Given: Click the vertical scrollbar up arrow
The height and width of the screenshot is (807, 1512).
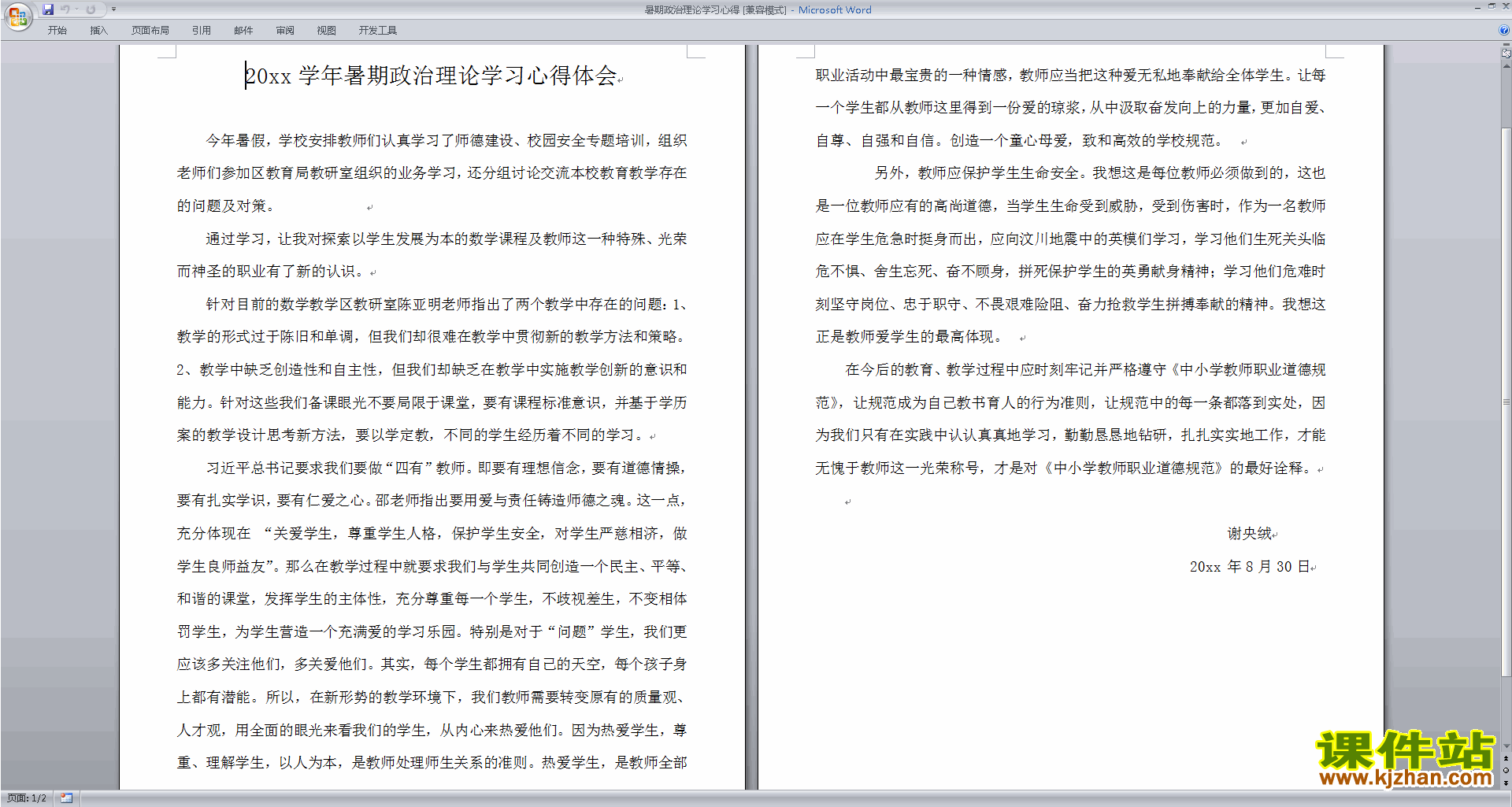Looking at the screenshot, I should click(1506, 66).
